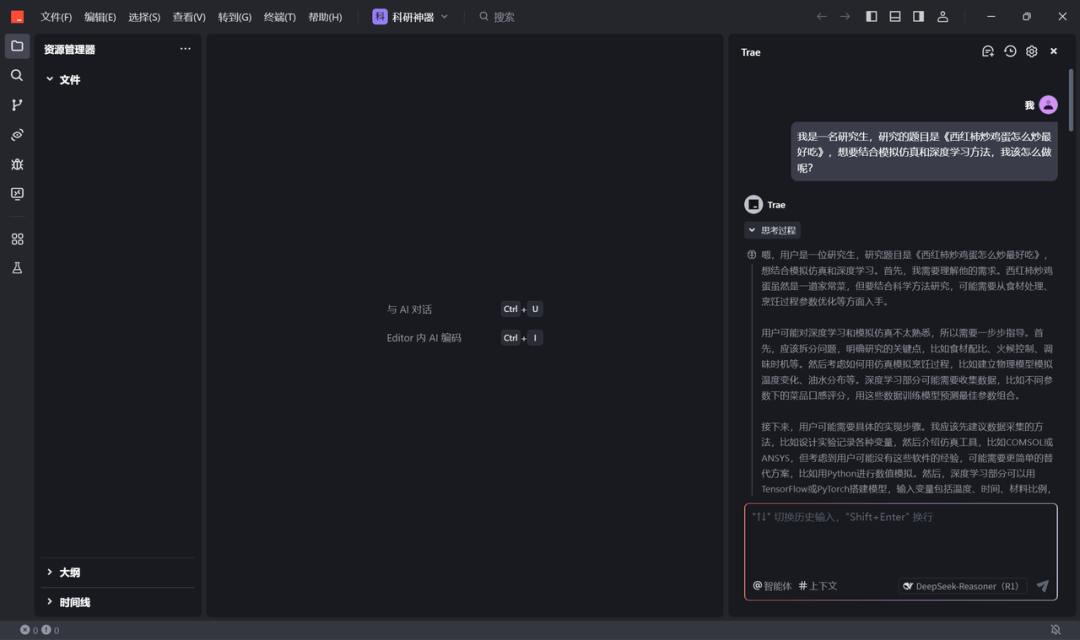This screenshot has width=1080, height=640.
Task: Open the 转到(G) menu
Action: [234, 17]
